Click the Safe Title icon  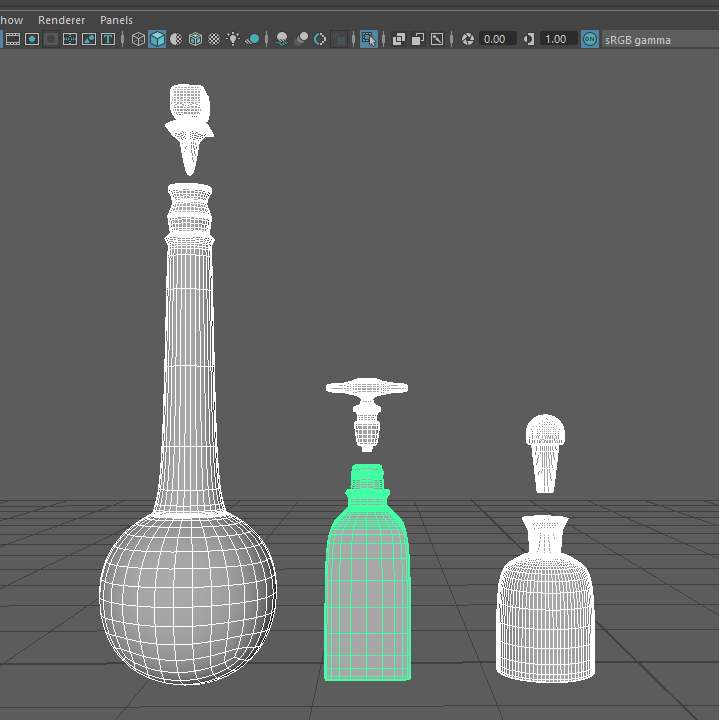click(108, 39)
